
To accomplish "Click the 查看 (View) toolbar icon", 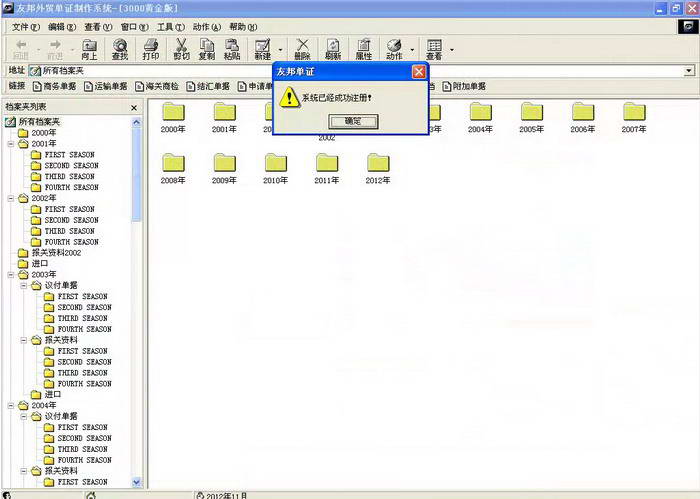I will coord(434,49).
